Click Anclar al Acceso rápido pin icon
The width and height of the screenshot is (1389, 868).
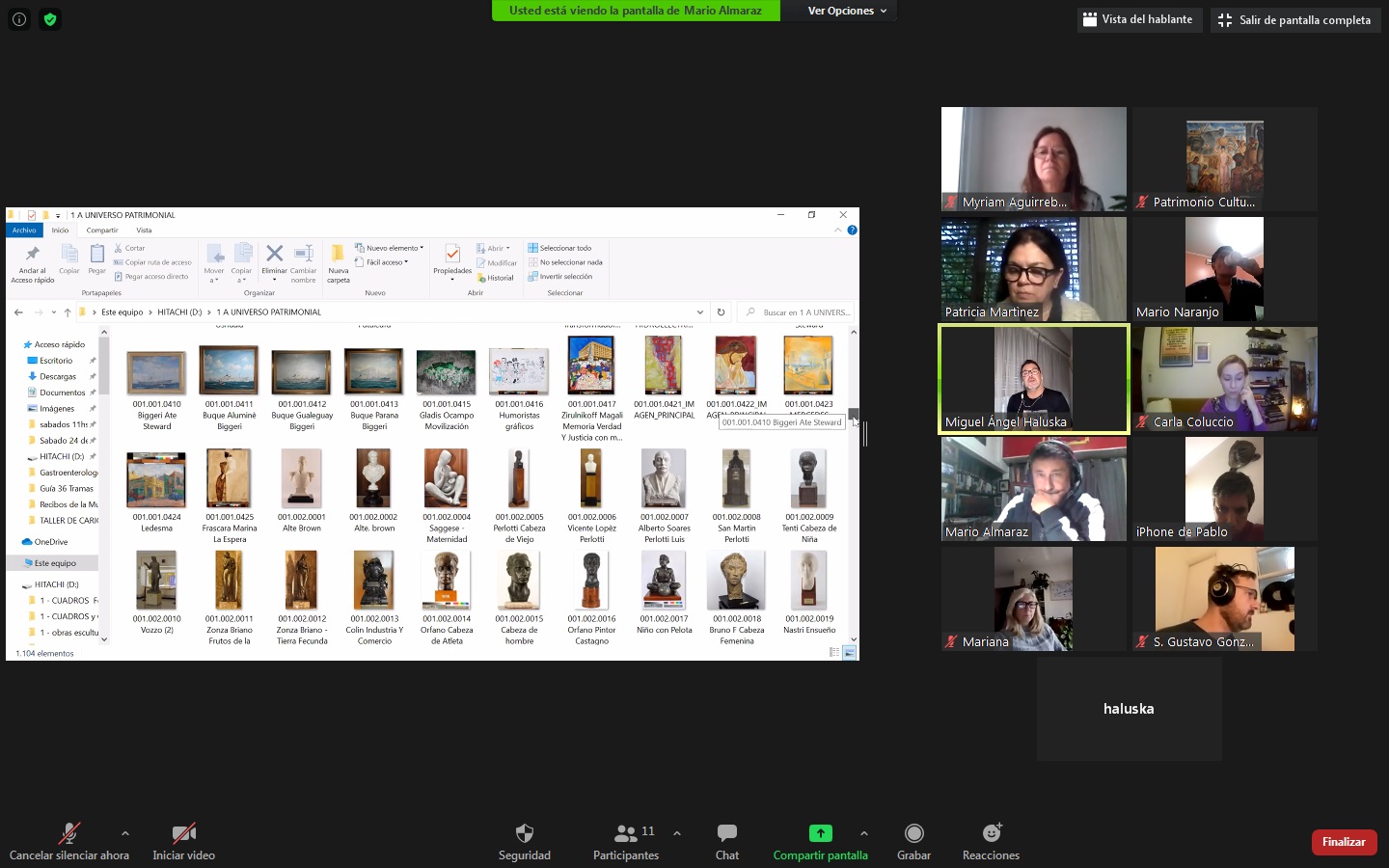(32, 255)
